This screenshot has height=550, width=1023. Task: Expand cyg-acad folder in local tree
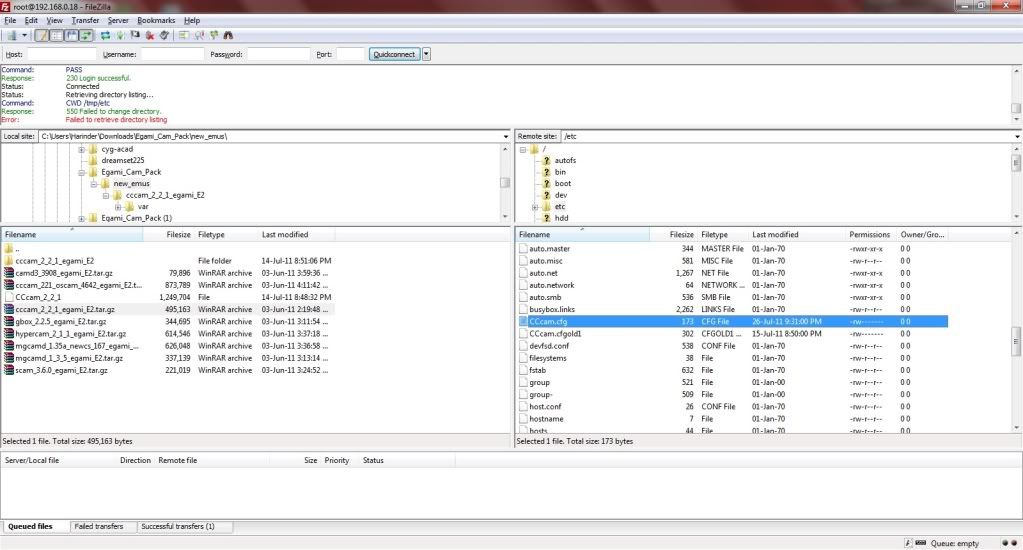click(82, 149)
